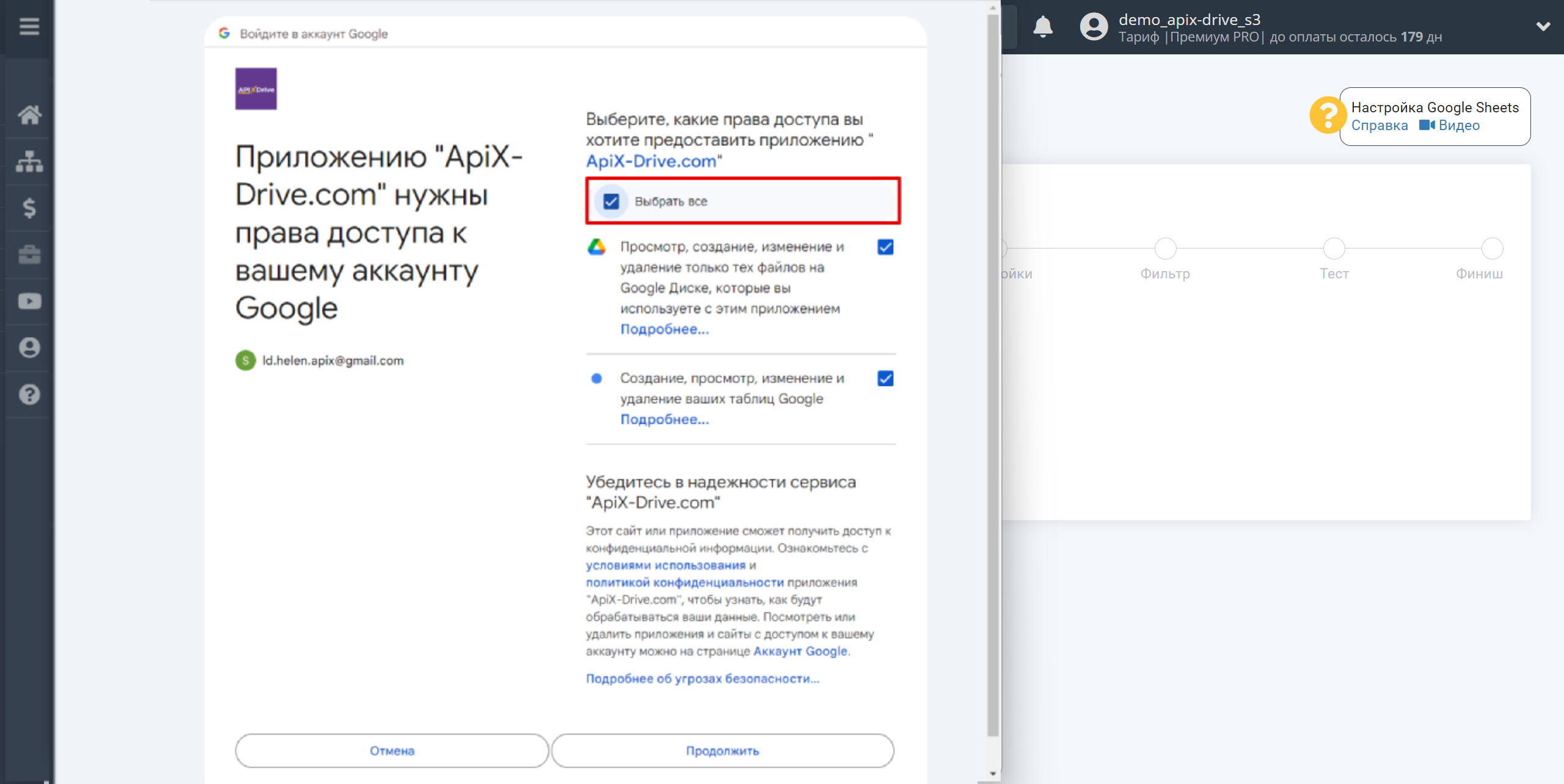Click the user avatar icon in header
This screenshot has height=784, width=1564.
[x=1094, y=27]
